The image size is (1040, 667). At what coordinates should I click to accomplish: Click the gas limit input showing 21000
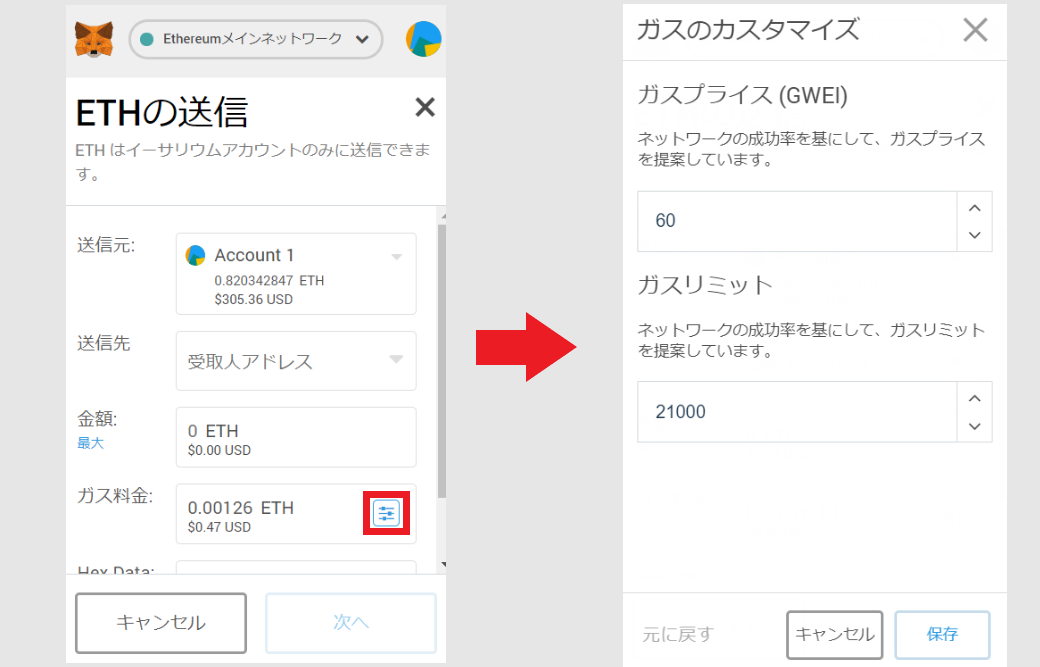[x=797, y=412]
